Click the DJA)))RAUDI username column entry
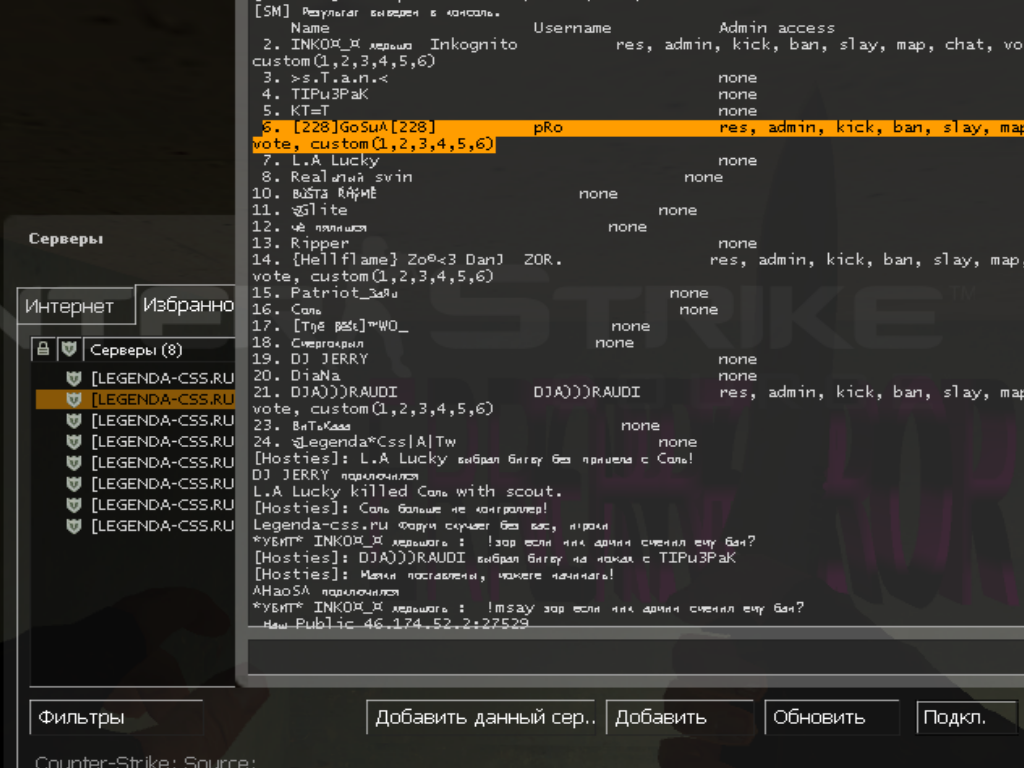Screen dimensions: 1024x768 pyautogui.click(x=586, y=392)
